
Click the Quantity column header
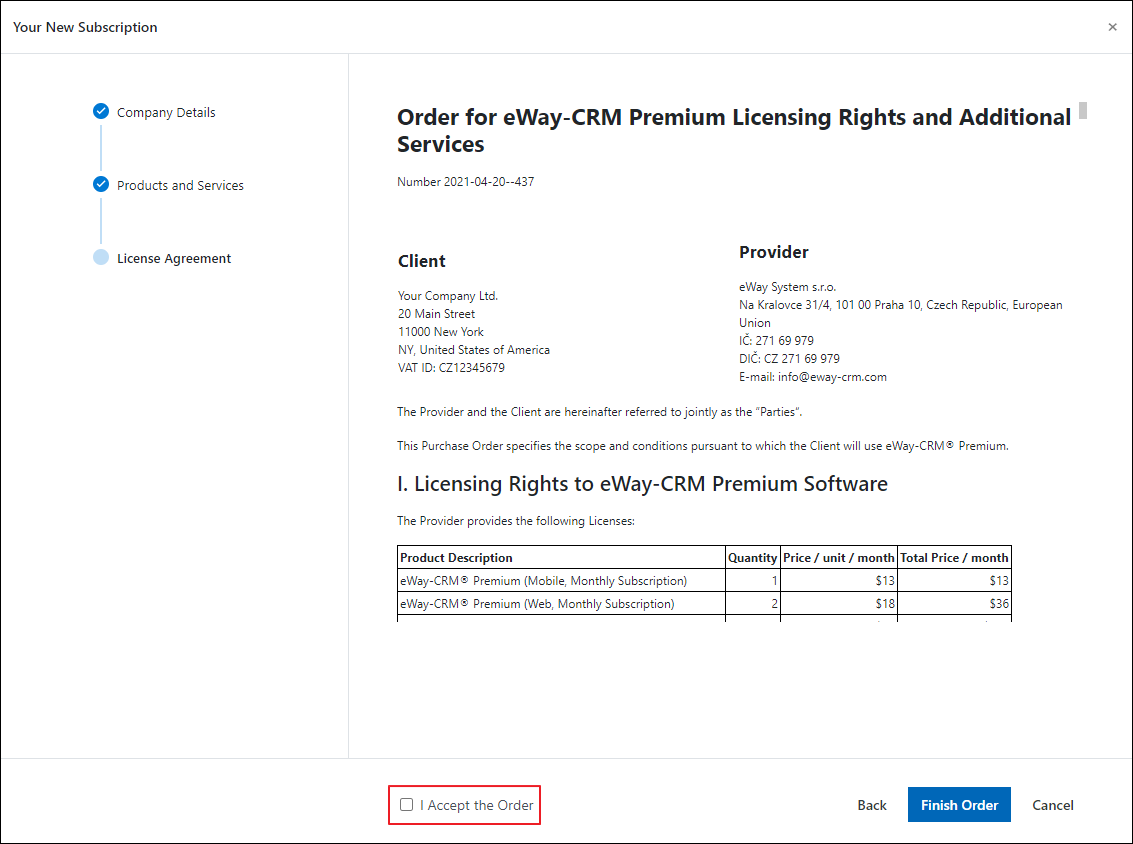pyautogui.click(x=752, y=557)
